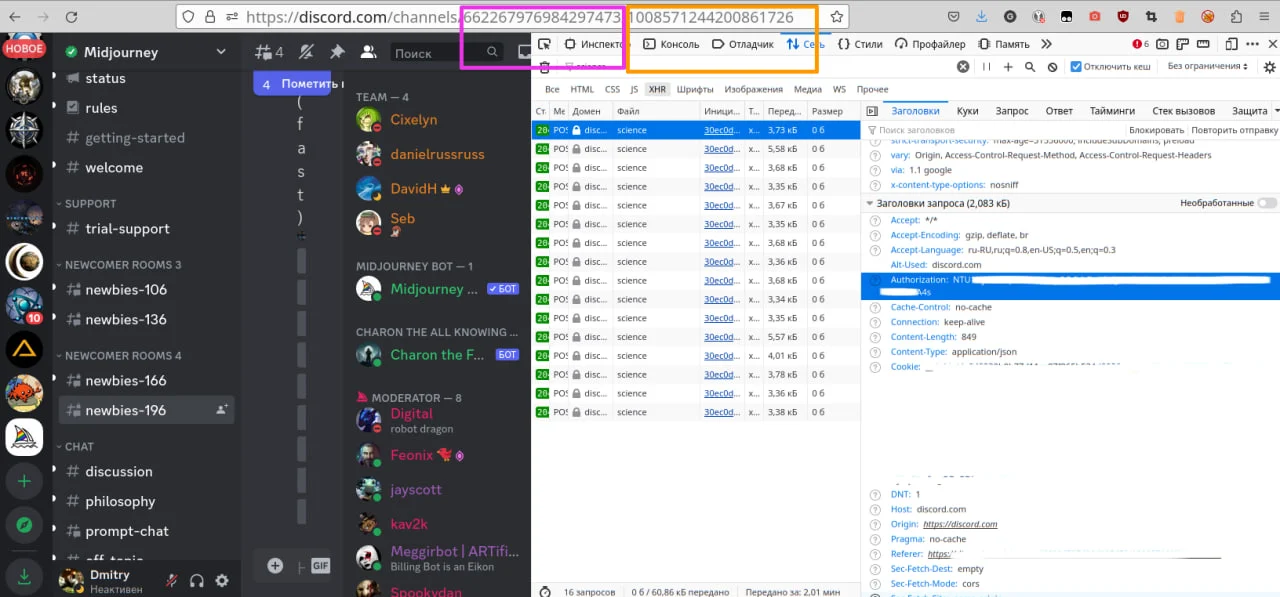Open network settings gear icon
The height and width of the screenshot is (597, 1280).
click(x=1269, y=67)
